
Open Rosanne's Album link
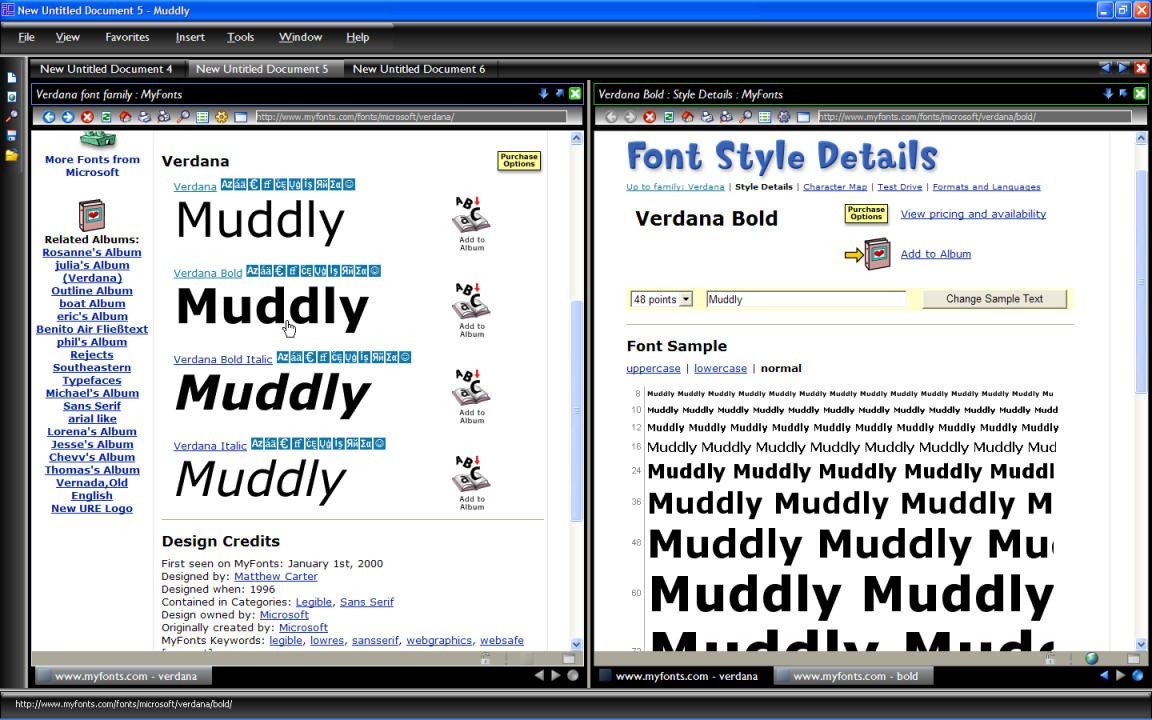click(92, 252)
